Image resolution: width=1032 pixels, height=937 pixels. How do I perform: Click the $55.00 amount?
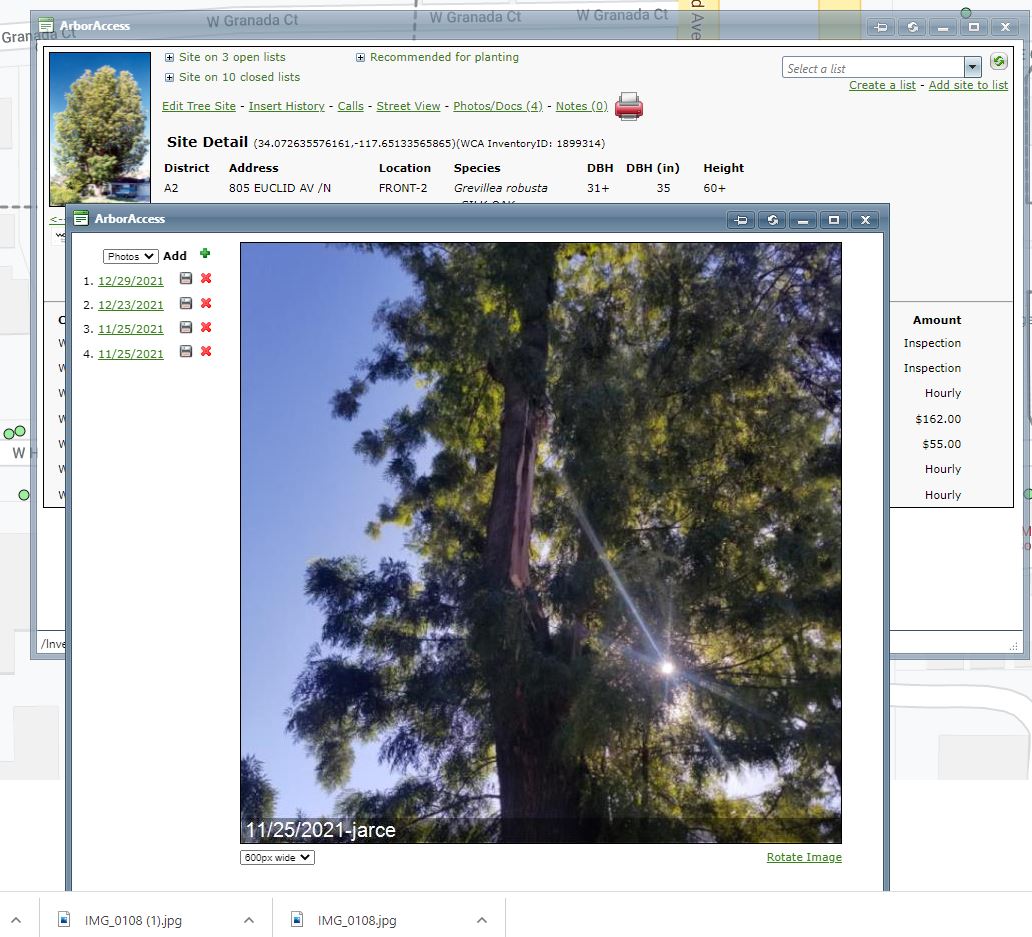(941, 444)
